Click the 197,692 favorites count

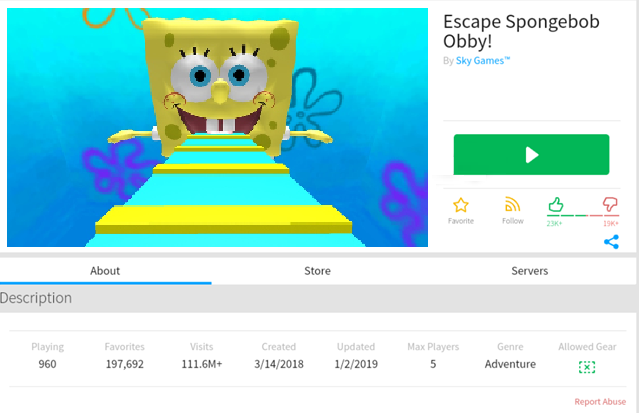(125, 364)
